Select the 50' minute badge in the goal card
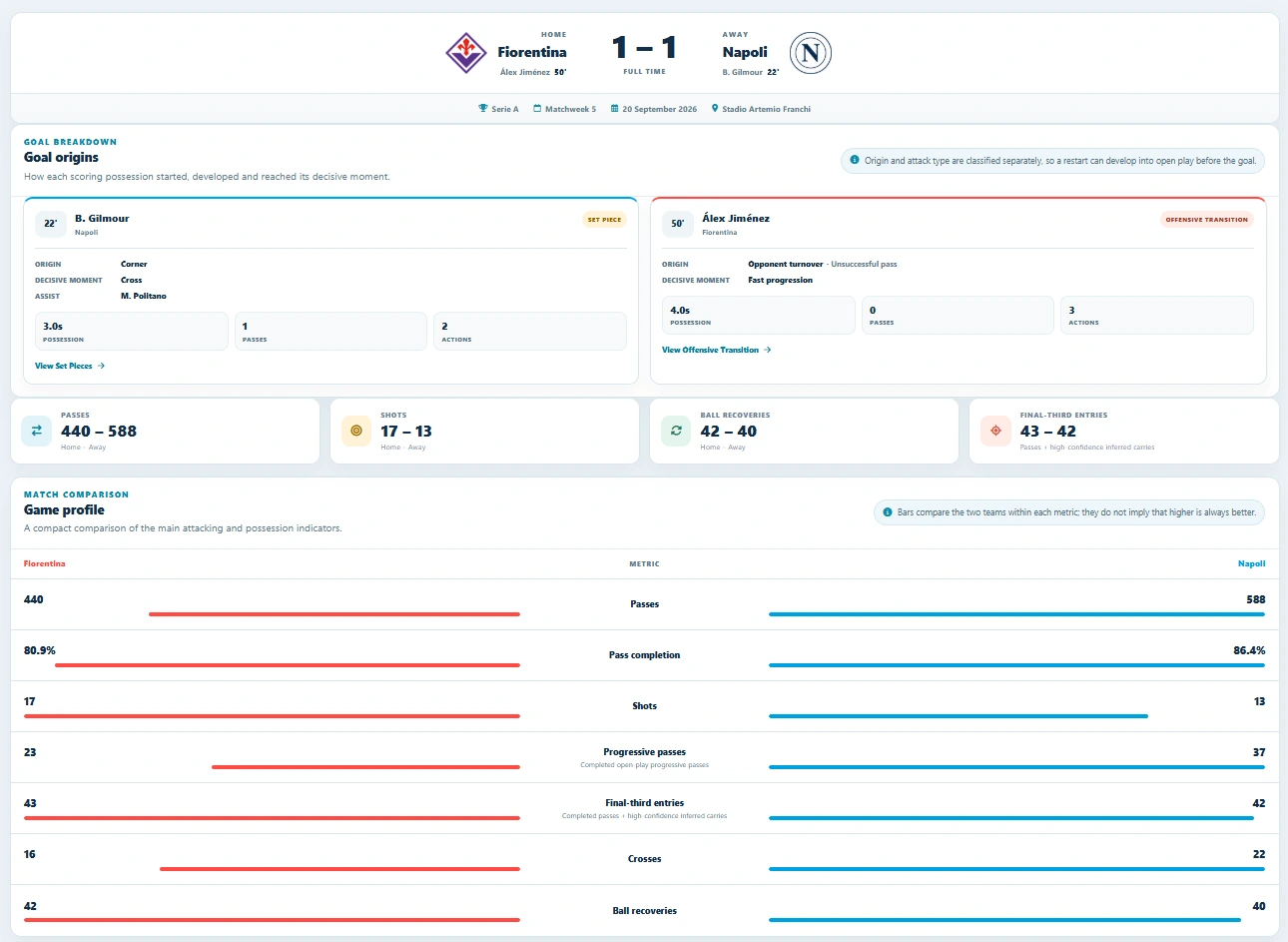Viewport: 1288px width, 942px height. 678,224
